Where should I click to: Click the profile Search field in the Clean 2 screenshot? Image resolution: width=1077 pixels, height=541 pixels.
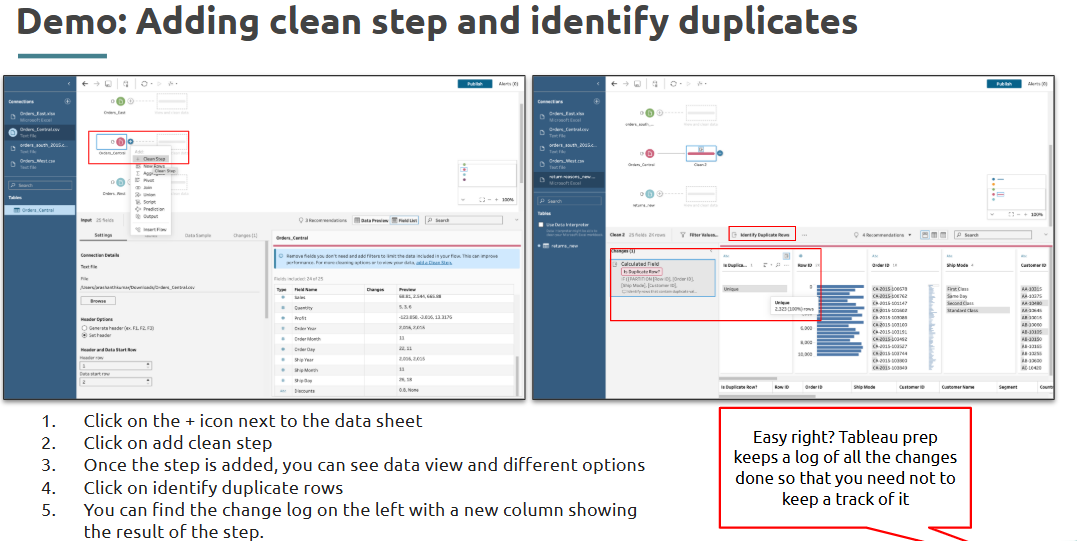(993, 235)
